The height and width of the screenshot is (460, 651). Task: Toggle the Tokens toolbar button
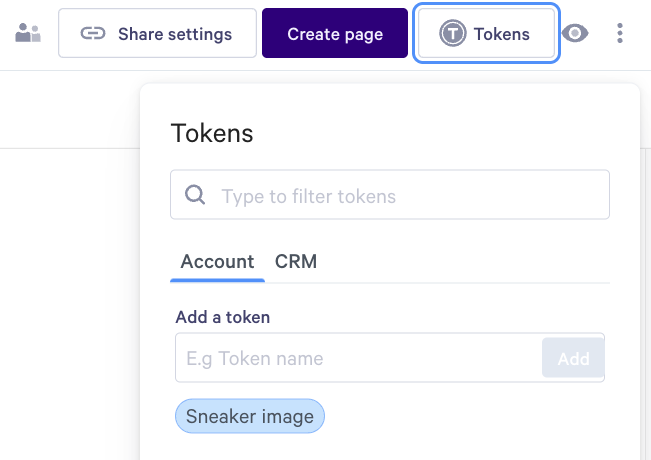pyautogui.click(x=486, y=33)
